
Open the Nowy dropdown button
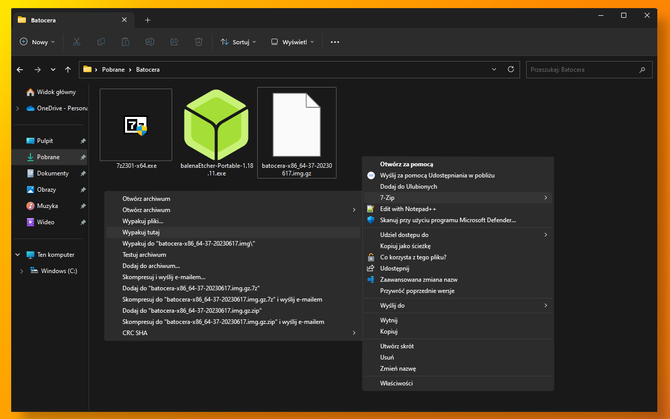37,42
